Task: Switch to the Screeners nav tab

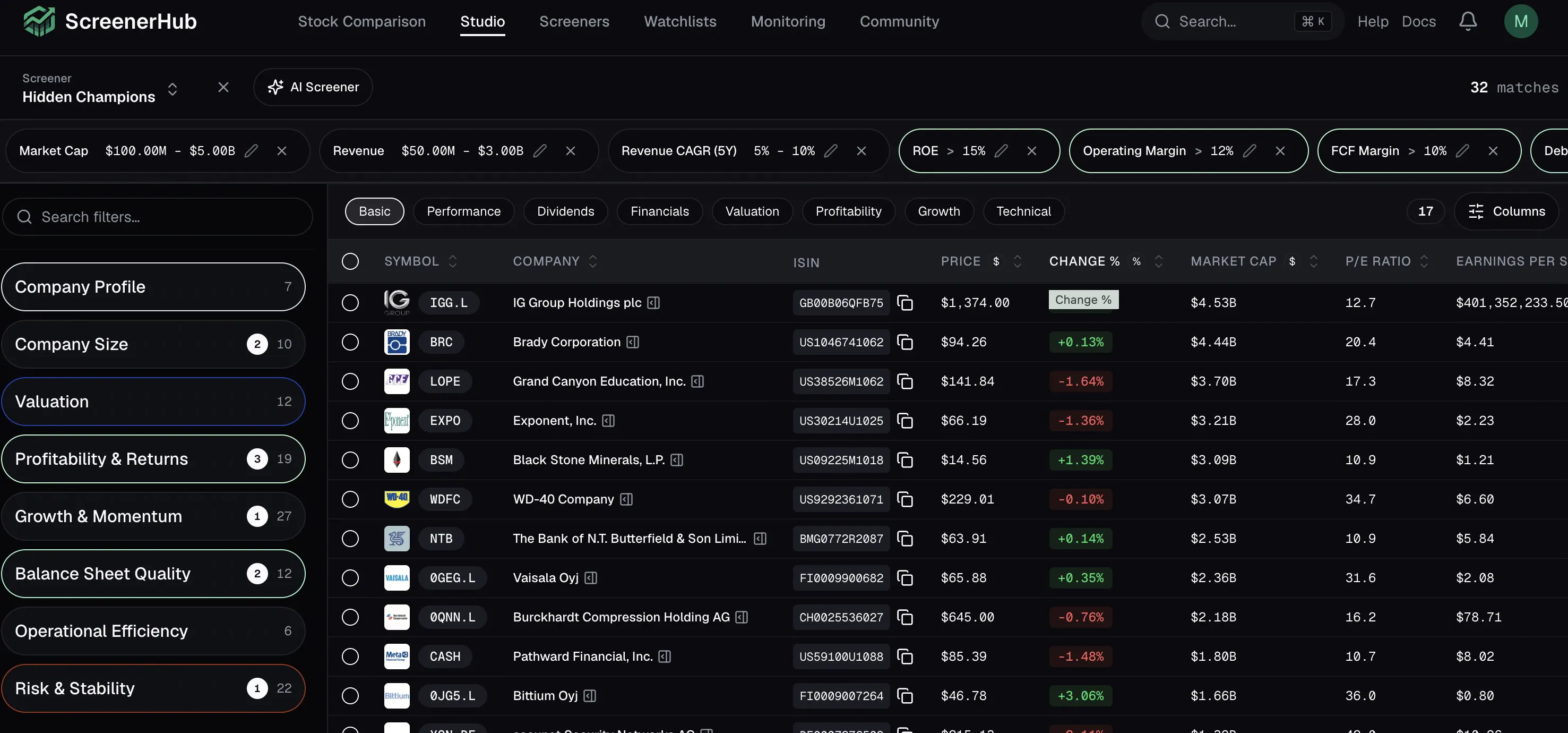Action: coord(574,21)
